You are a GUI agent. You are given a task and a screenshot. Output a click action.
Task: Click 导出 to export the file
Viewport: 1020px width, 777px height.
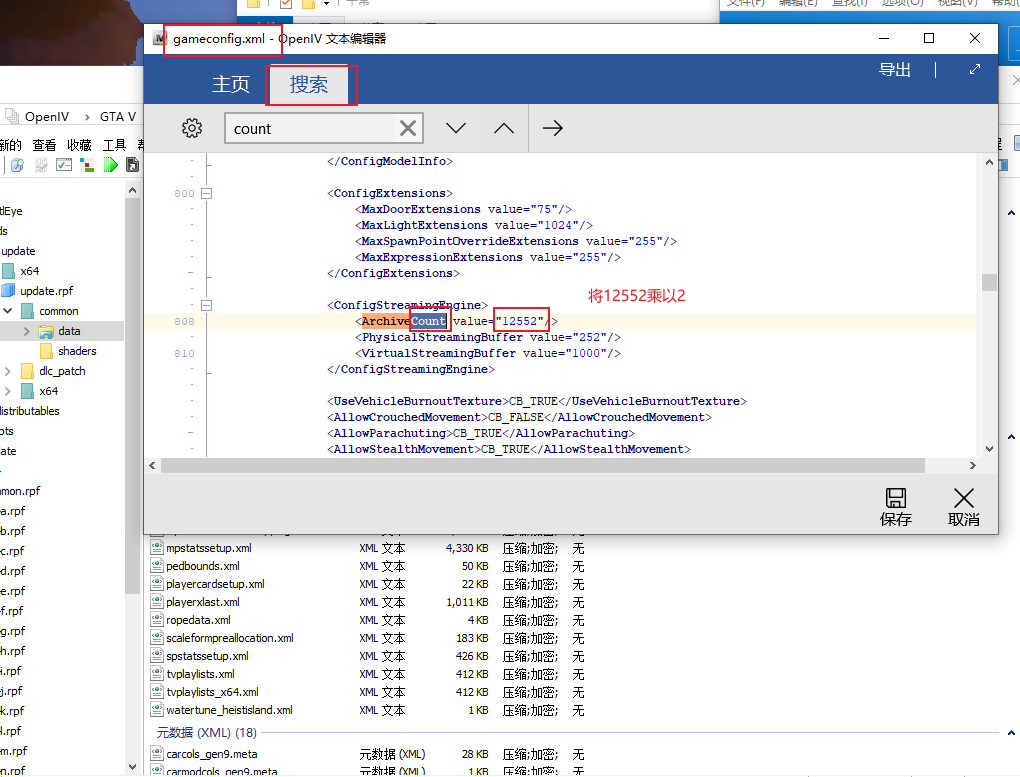895,70
